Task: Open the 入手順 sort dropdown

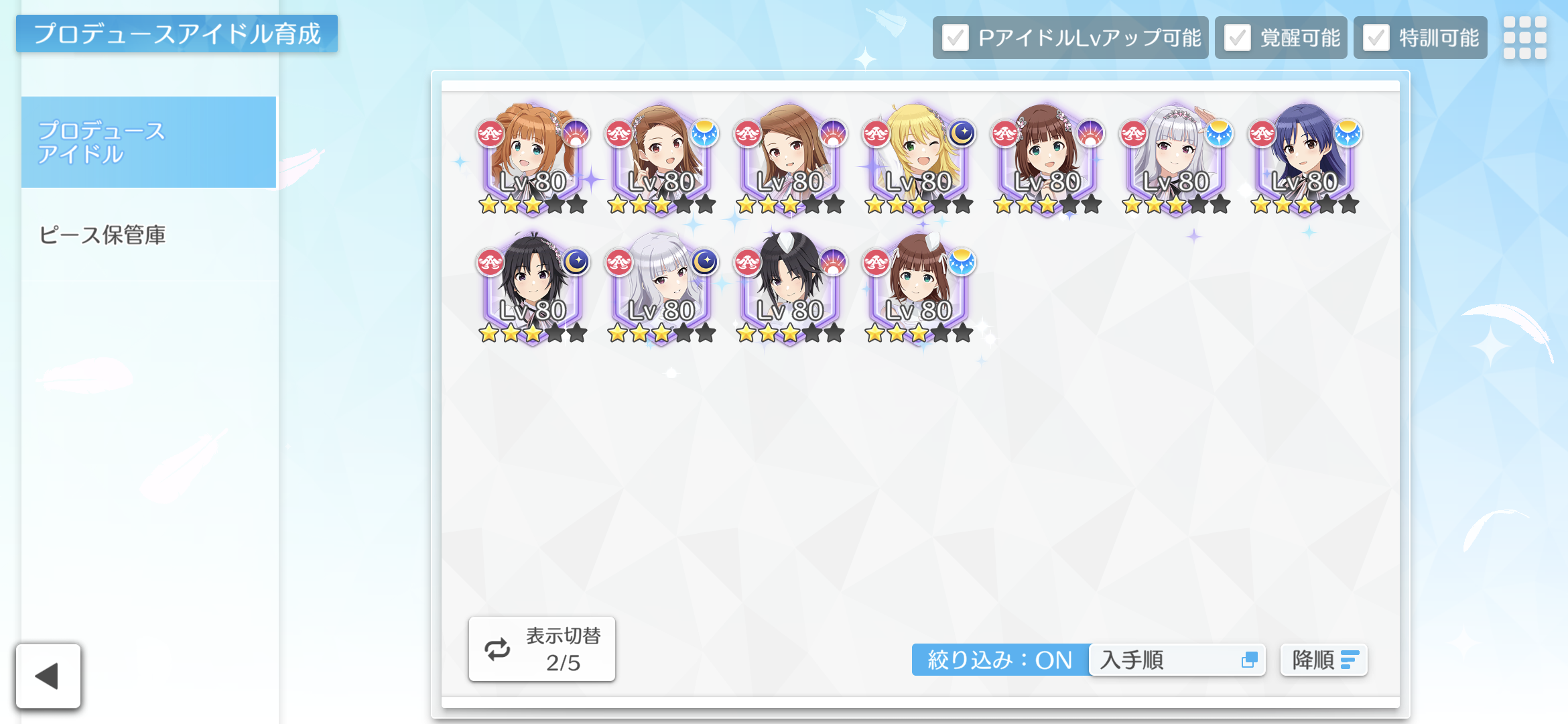Action: click(x=1177, y=660)
